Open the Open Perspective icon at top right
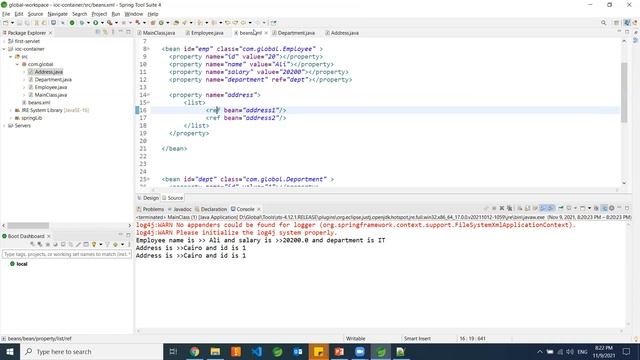Viewport: 640px width, 360px height. click(617, 23)
